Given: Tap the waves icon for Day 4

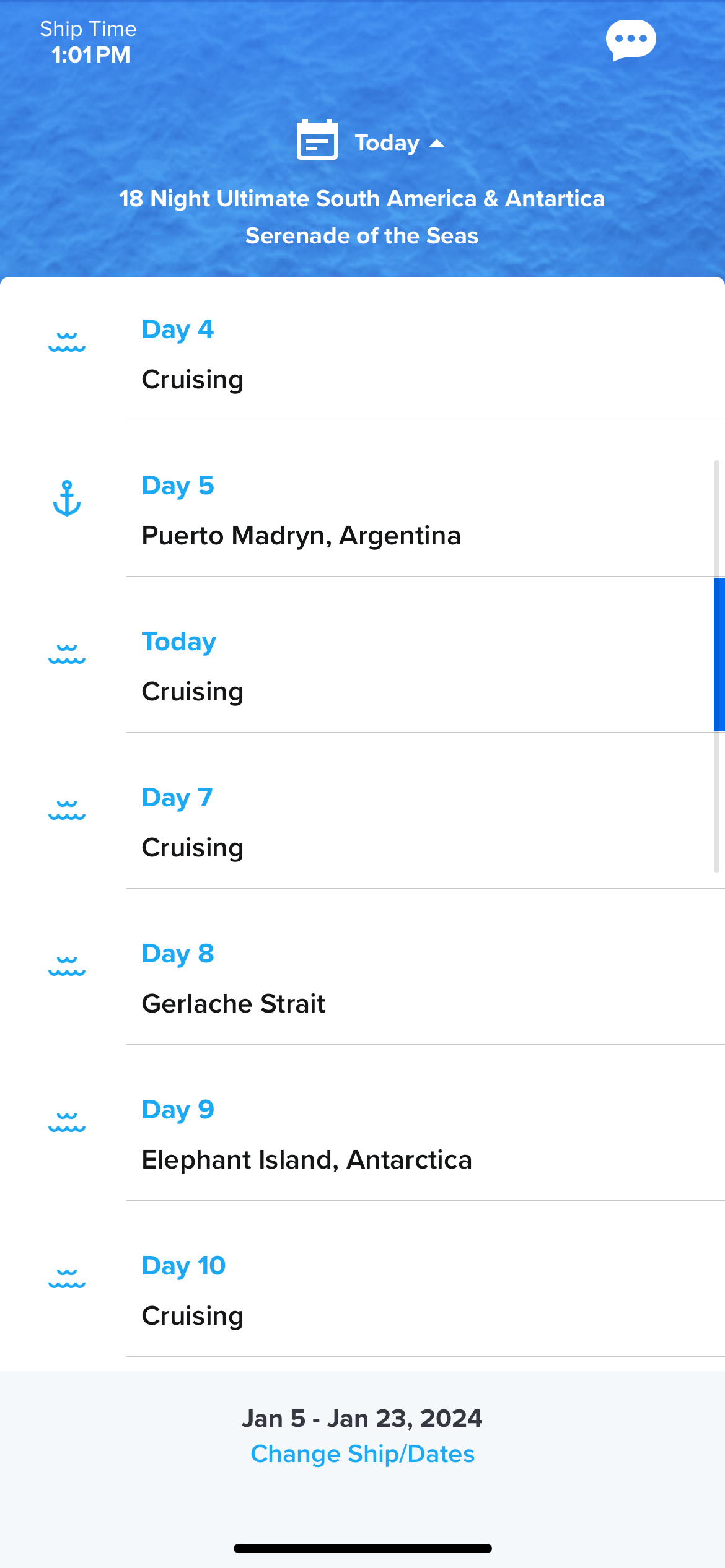Looking at the screenshot, I should [67, 342].
